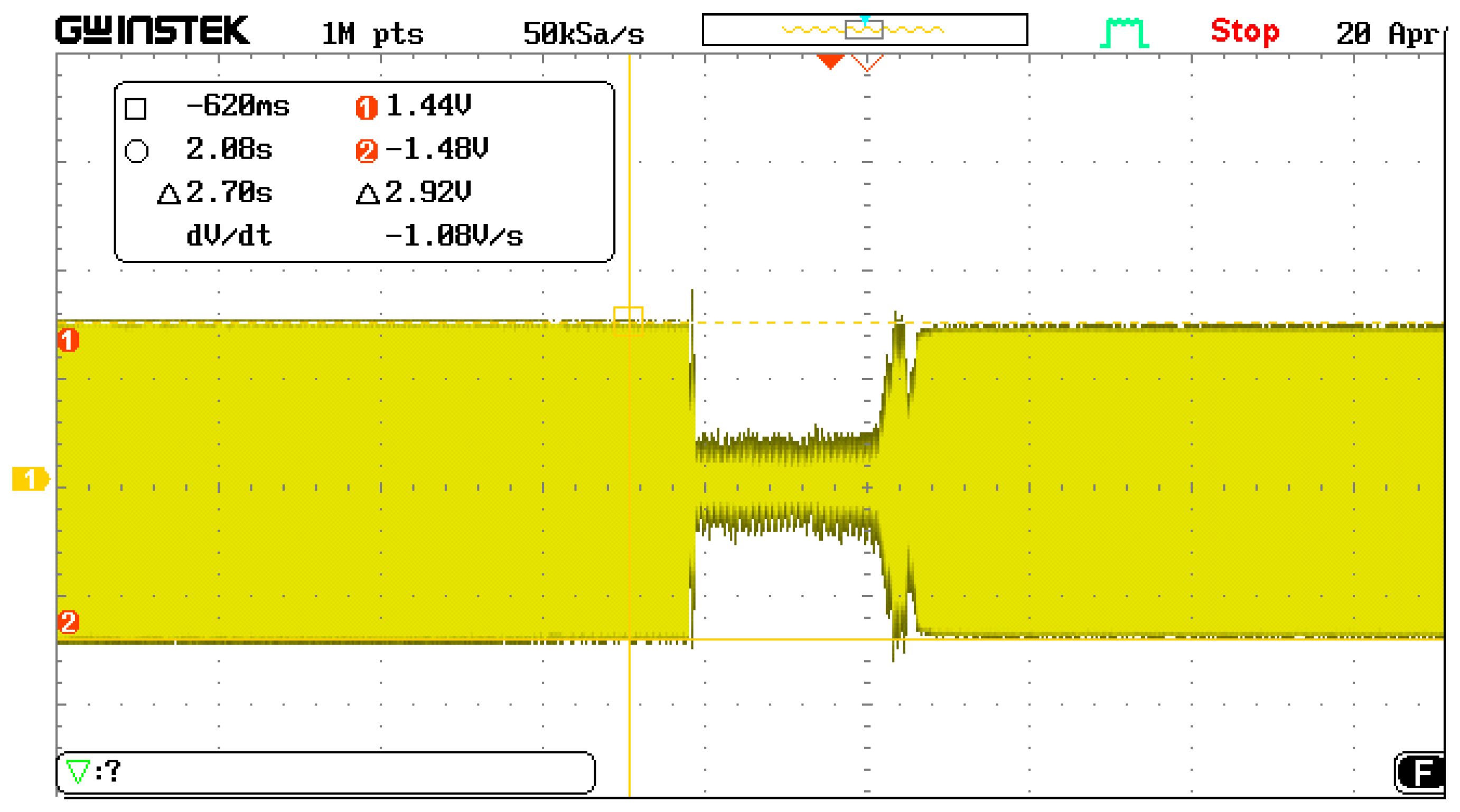Click the F badge at bottom right

pyautogui.click(x=1421, y=772)
